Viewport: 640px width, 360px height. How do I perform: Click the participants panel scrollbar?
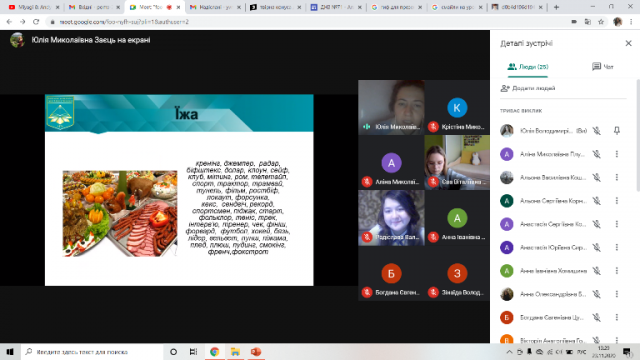[638, 135]
